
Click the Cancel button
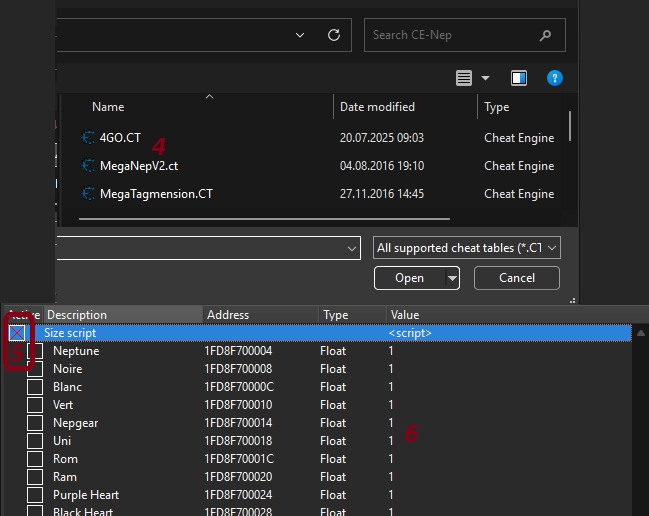click(x=517, y=278)
